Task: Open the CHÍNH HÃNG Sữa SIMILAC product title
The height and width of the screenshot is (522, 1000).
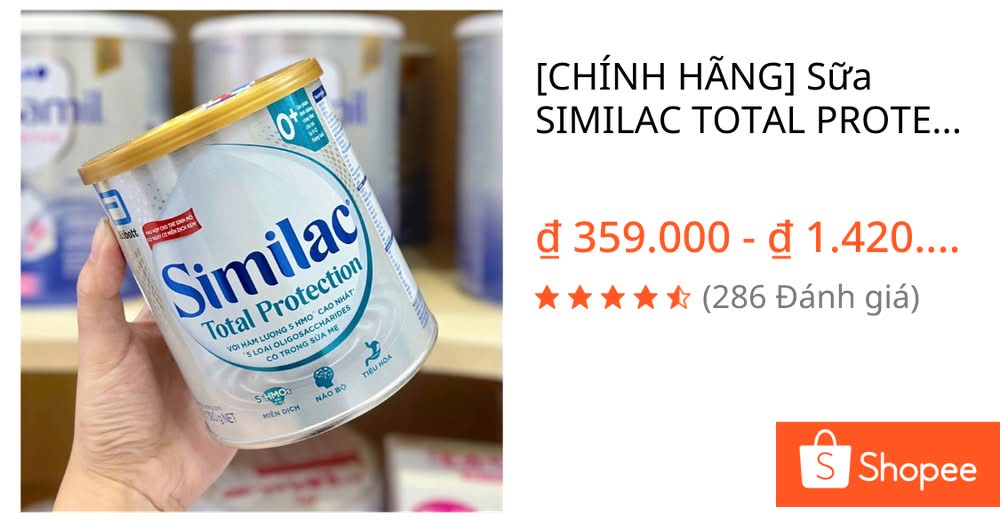Action: pyautogui.click(x=747, y=98)
